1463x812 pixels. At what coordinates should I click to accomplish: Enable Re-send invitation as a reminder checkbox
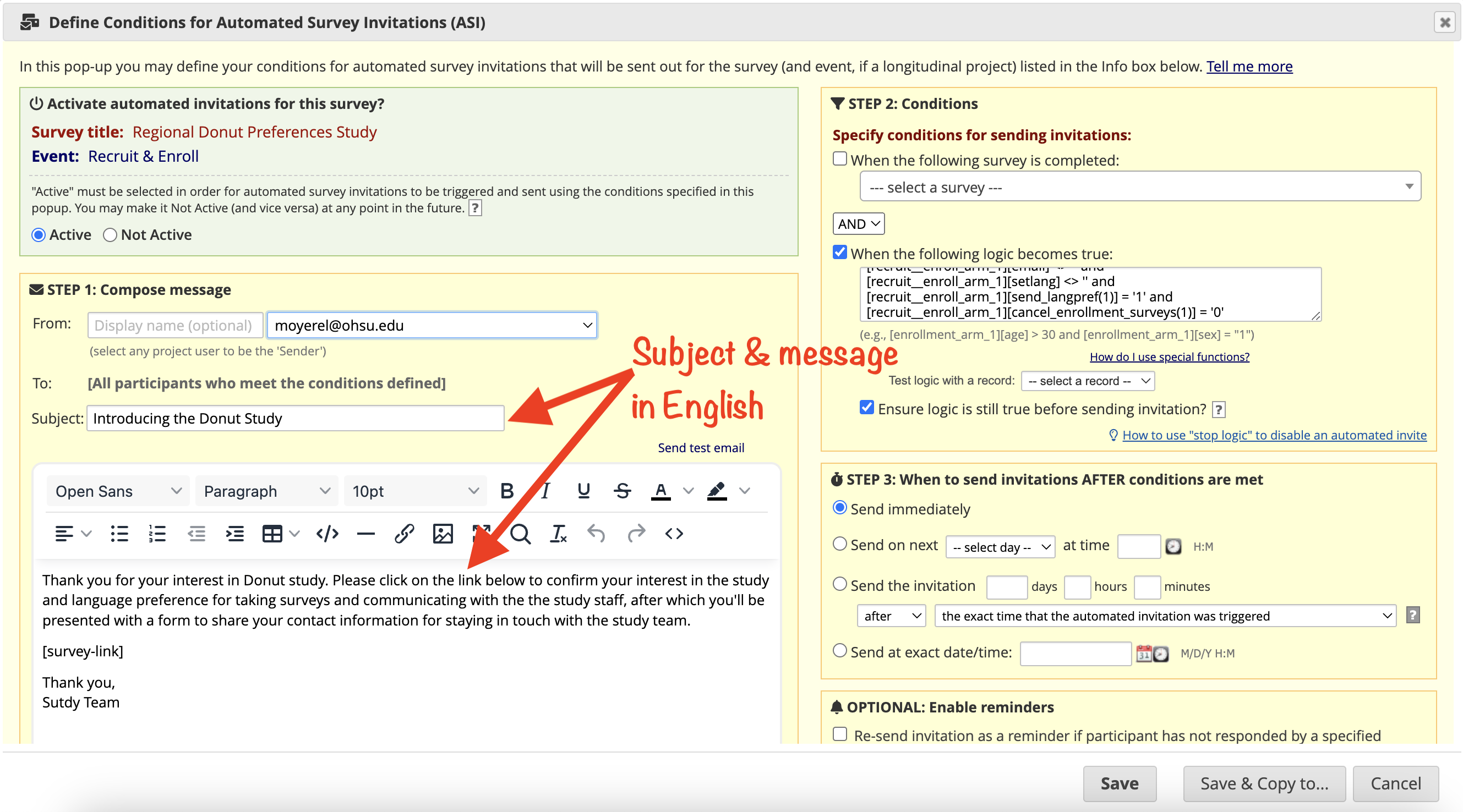pos(839,734)
